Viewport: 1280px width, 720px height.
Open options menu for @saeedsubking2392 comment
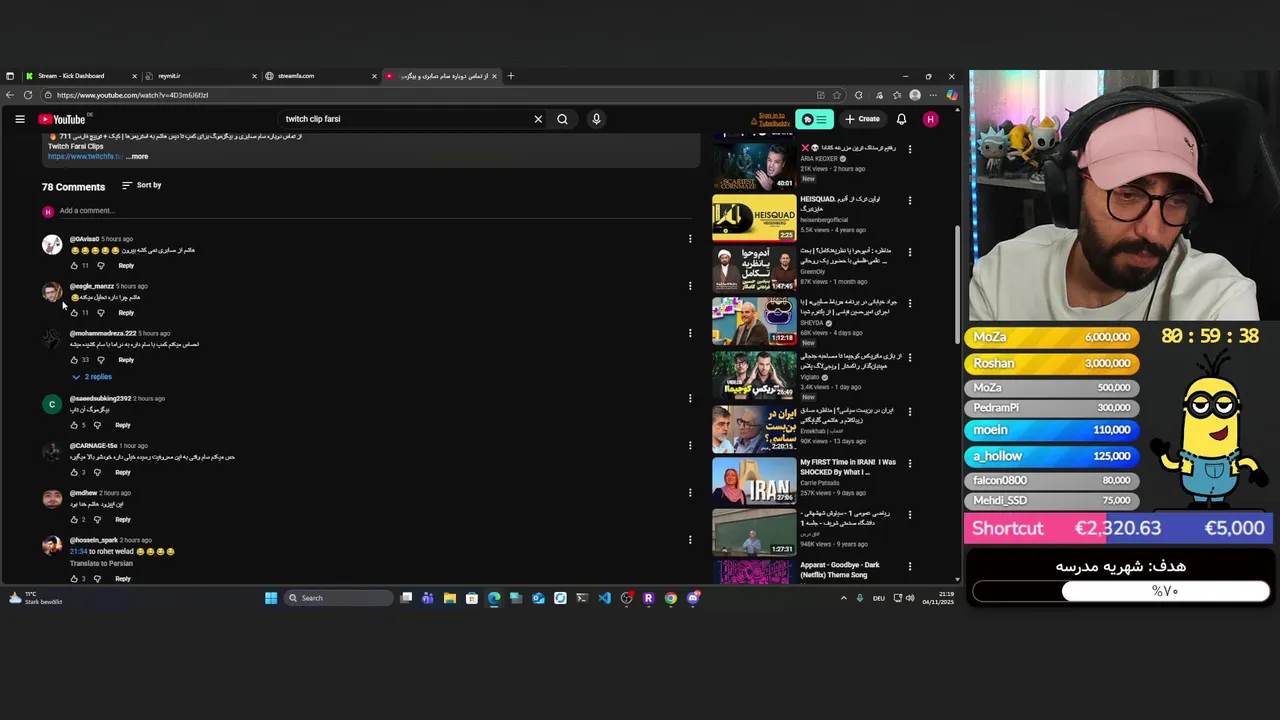pos(690,398)
